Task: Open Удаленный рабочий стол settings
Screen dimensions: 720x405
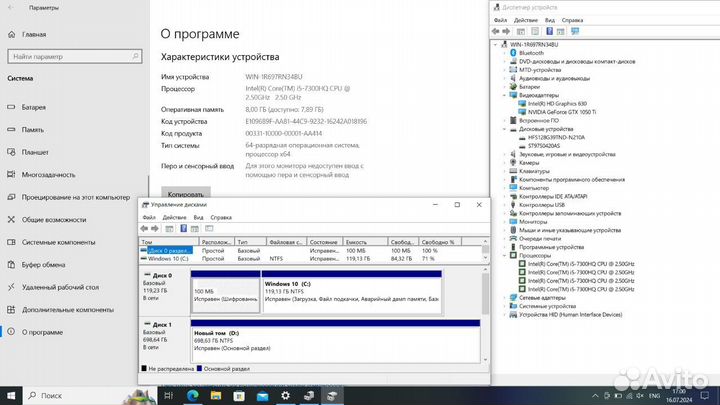Action: pos(58,286)
